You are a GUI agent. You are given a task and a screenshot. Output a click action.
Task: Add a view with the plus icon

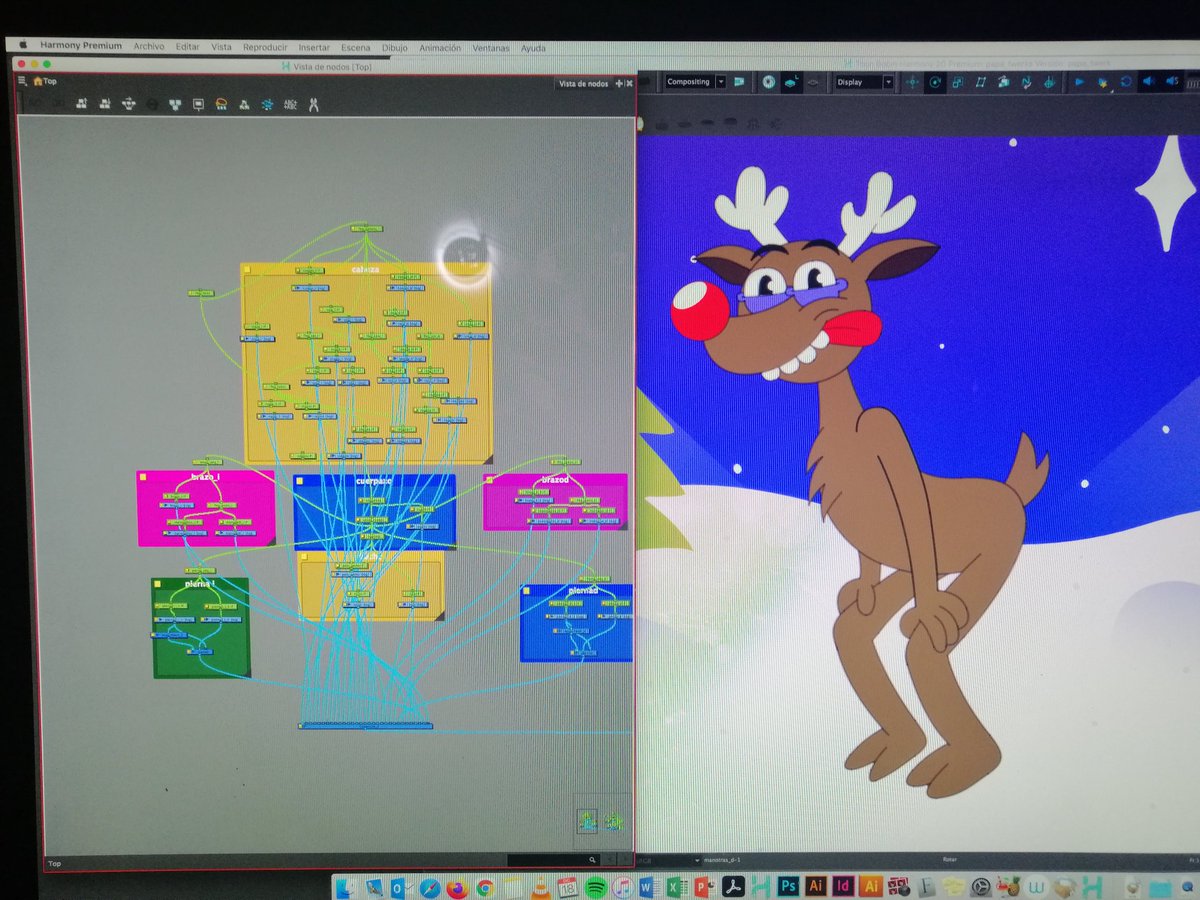pyautogui.click(x=619, y=84)
